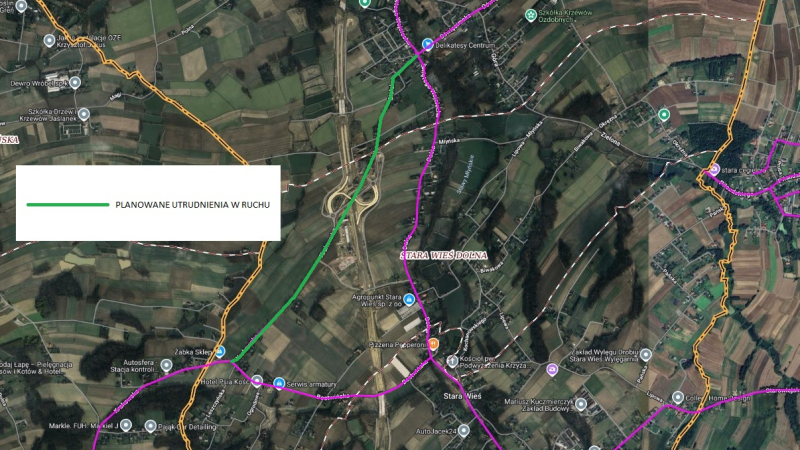800x450 pixels.
Task: Click the Mariusz Kuczmierczyk Zakład Budowy pin
Action: pyautogui.click(x=581, y=405)
